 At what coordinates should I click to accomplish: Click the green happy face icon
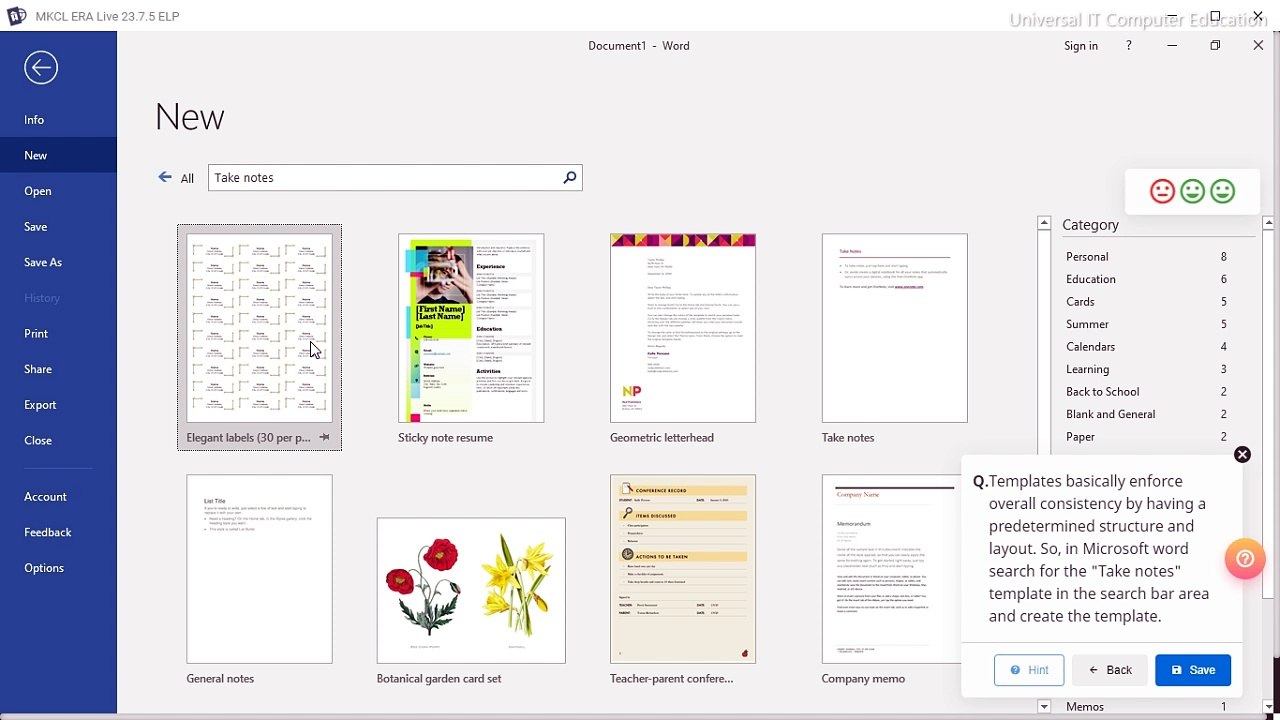click(1222, 191)
